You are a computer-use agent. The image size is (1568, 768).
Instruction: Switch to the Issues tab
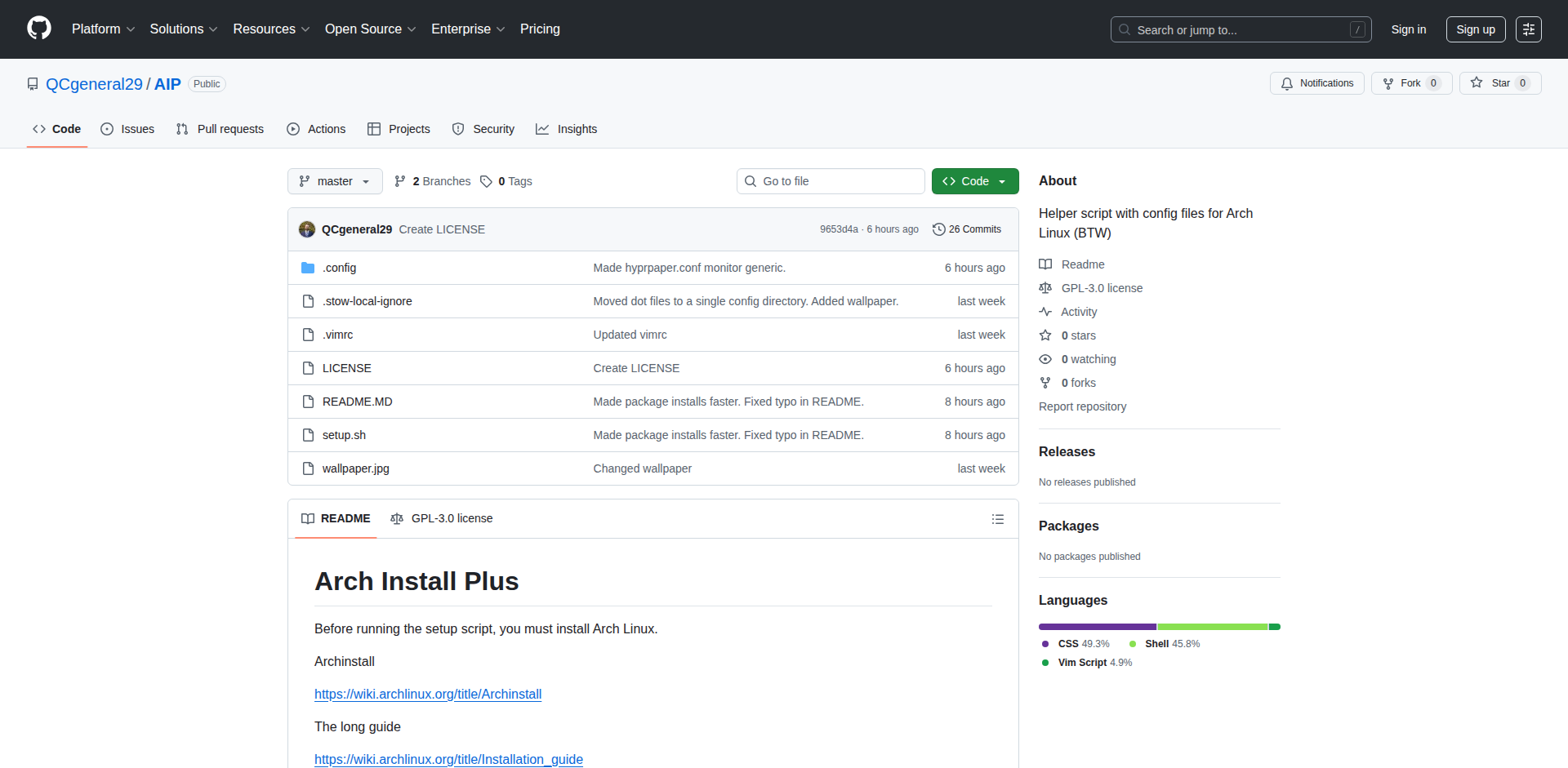127,129
